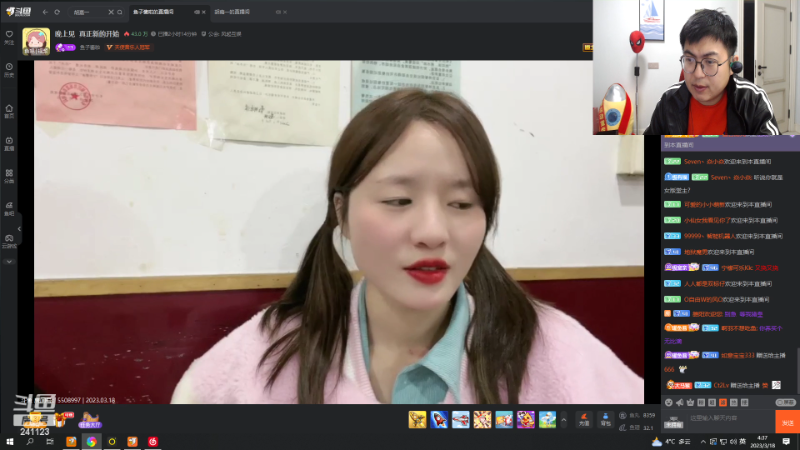The width and height of the screenshot is (800, 450).
Task: Click the orange Send (发送) button
Action: point(787,422)
